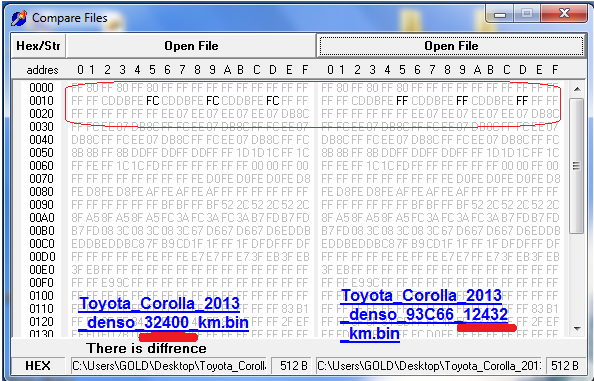Select address row 0090

click(42, 205)
